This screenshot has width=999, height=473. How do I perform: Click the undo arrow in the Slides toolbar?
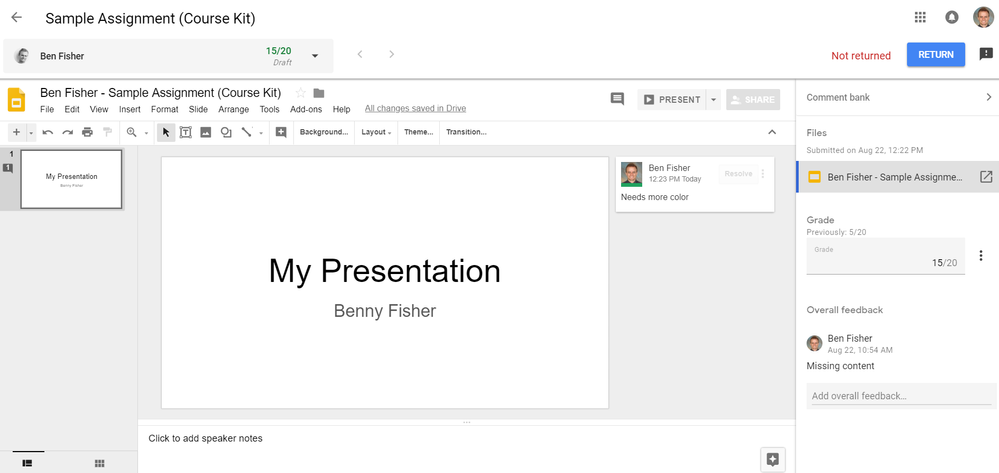tap(47, 132)
